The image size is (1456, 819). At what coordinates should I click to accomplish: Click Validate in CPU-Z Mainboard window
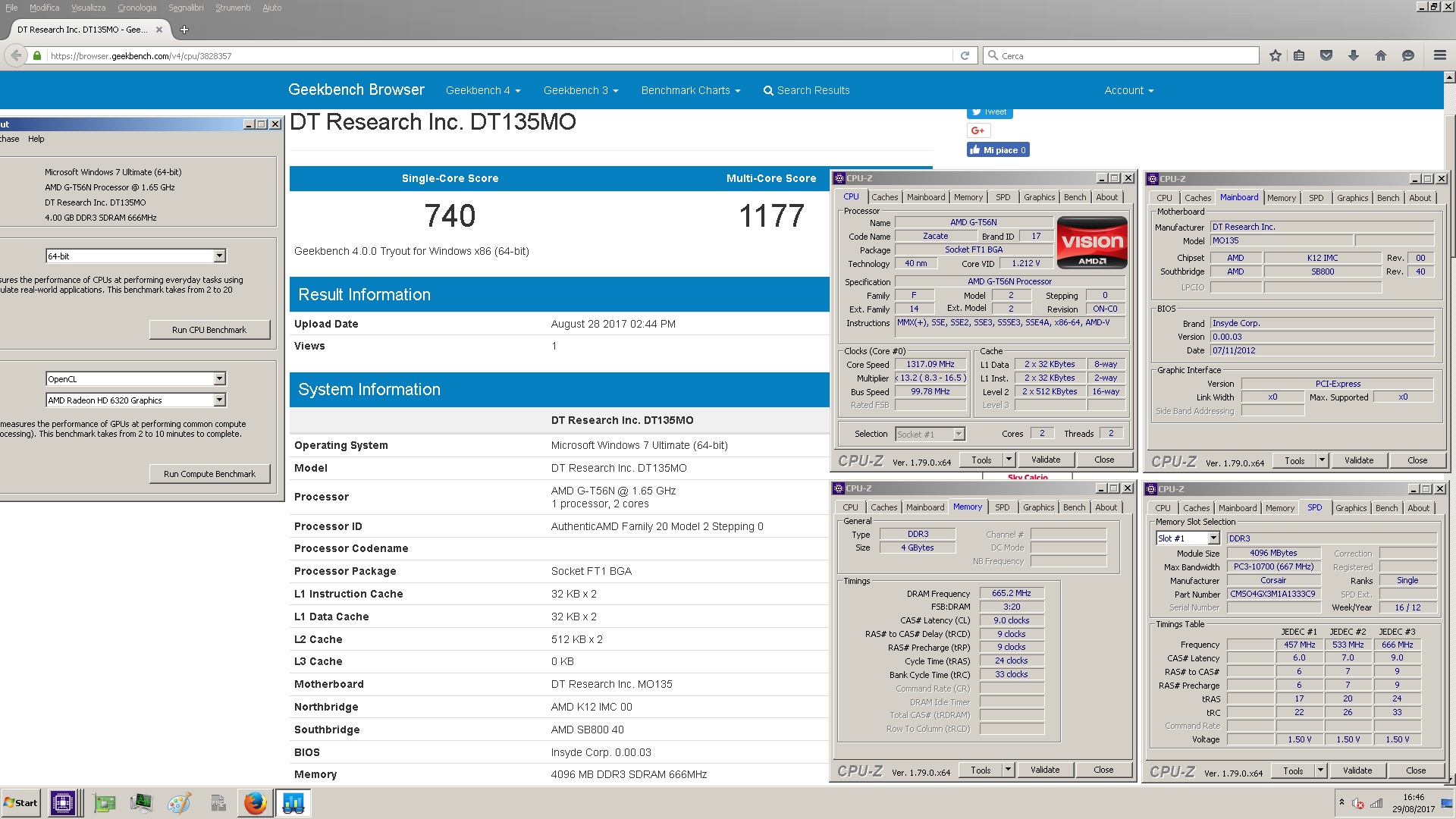coord(1359,460)
